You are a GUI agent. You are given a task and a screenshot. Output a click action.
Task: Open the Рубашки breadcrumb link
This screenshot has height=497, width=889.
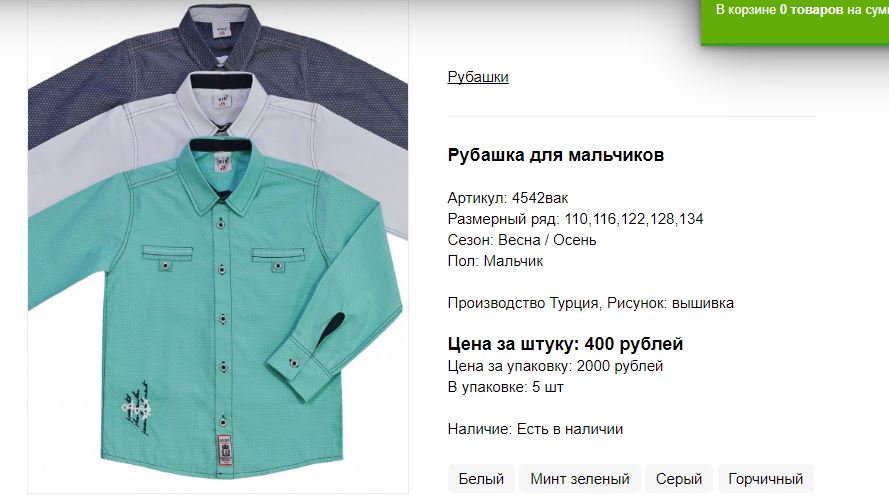click(478, 77)
